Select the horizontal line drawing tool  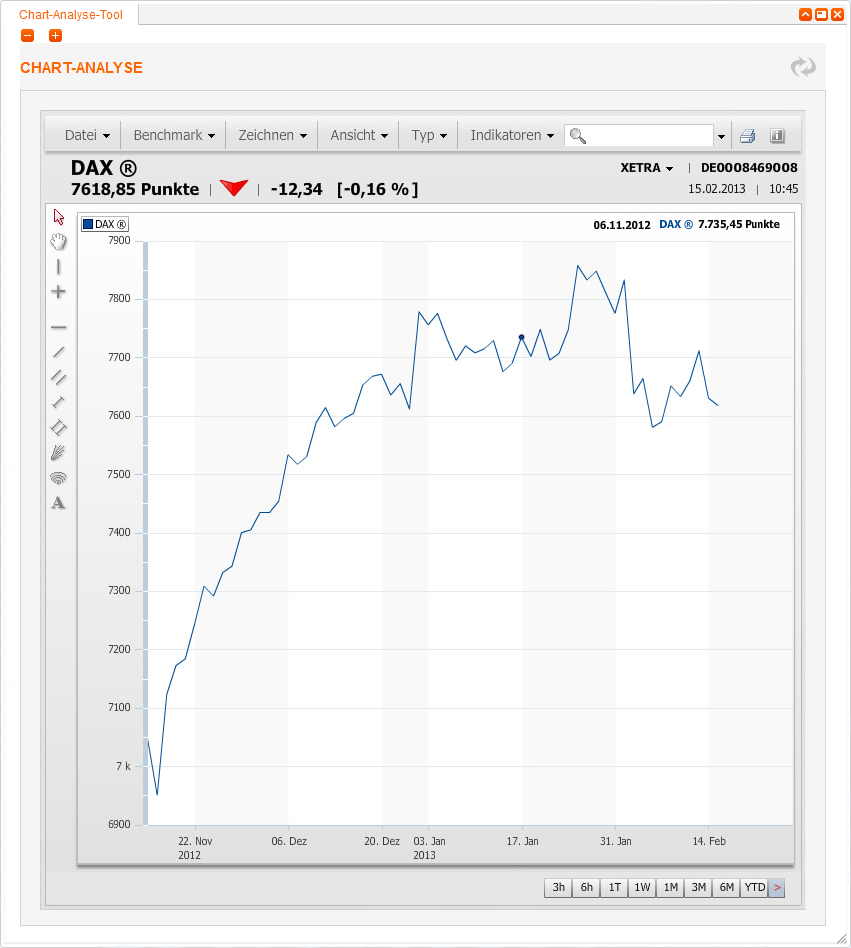59,328
